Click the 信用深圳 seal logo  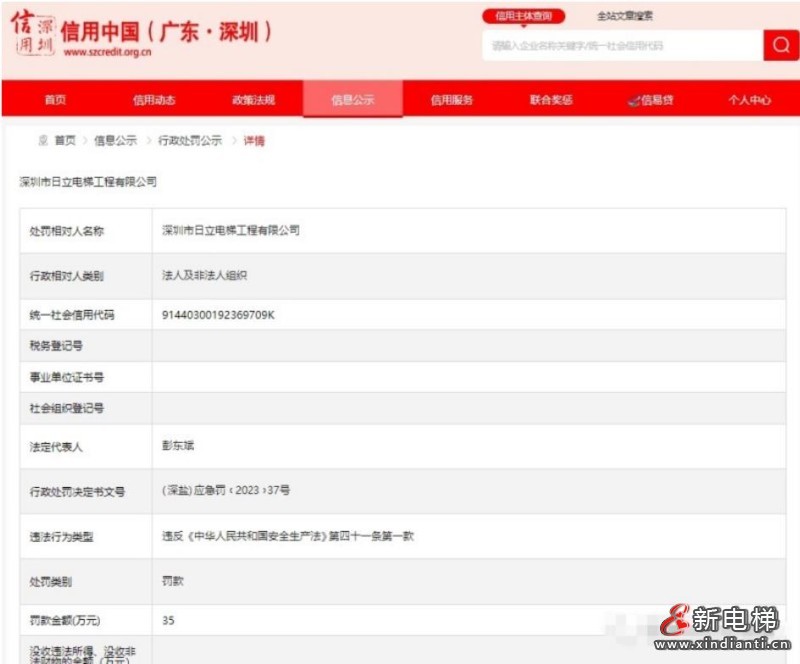[32, 35]
